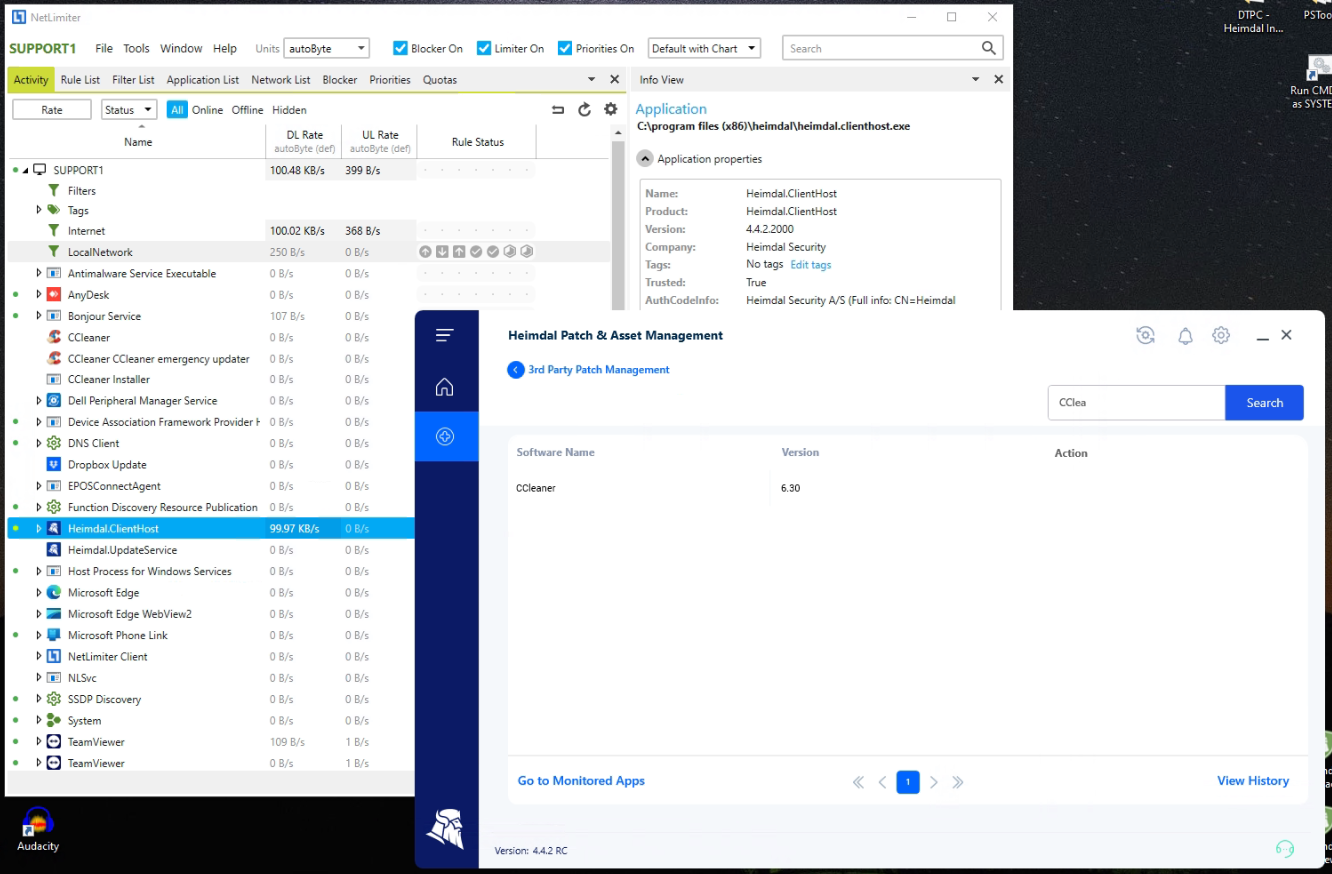
Task: Click the Edit tags link
Action: point(811,265)
